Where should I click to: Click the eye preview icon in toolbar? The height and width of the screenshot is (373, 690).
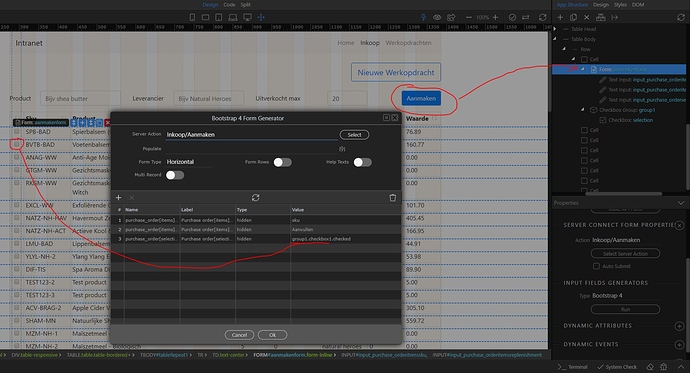coord(437,17)
